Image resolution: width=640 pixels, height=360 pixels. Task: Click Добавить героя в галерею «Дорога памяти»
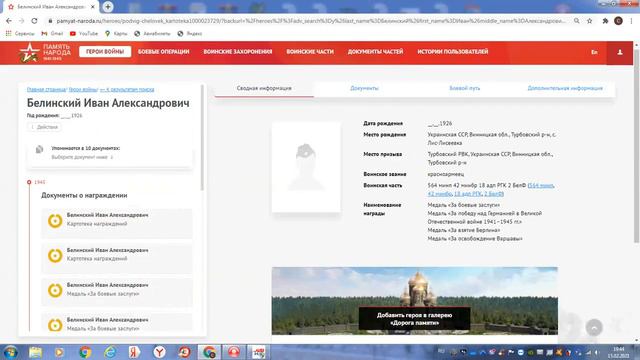[414, 319]
